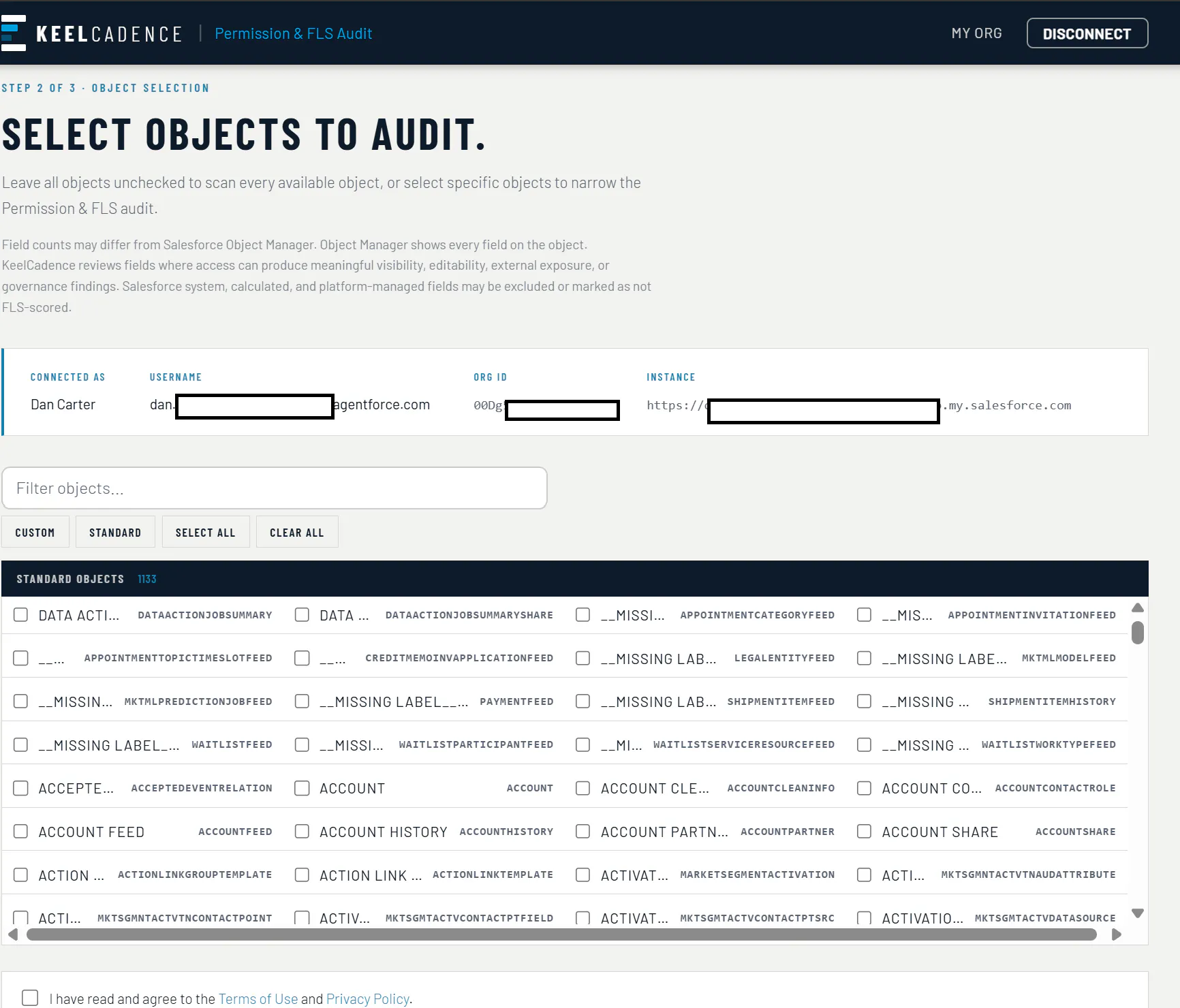
Task: Click the WAITLISTPARTICIPANTFEED text
Action: (x=476, y=744)
